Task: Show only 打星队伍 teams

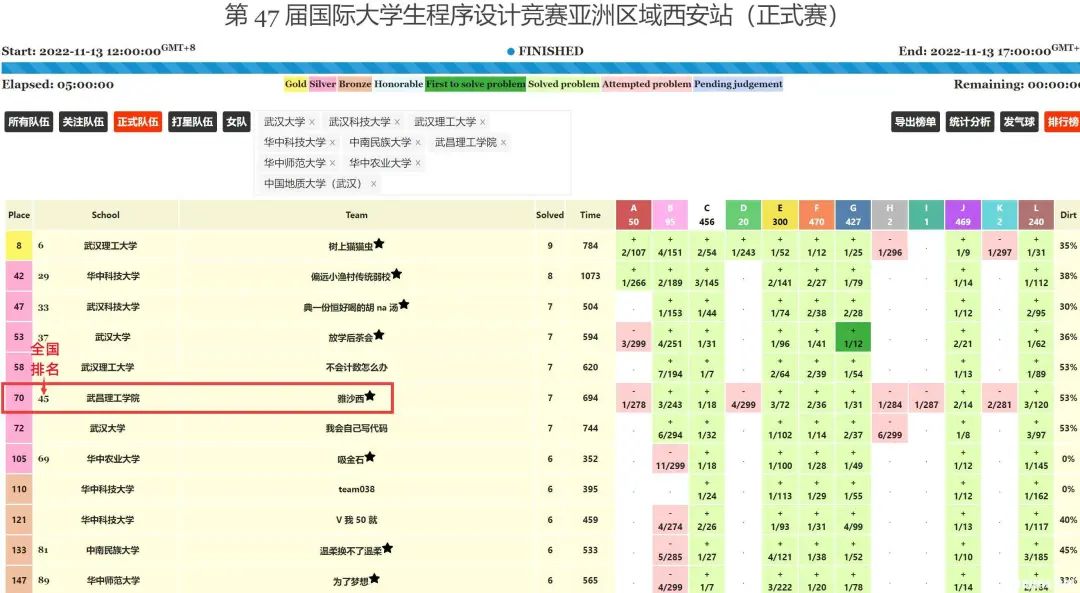Action: tap(192, 122)
